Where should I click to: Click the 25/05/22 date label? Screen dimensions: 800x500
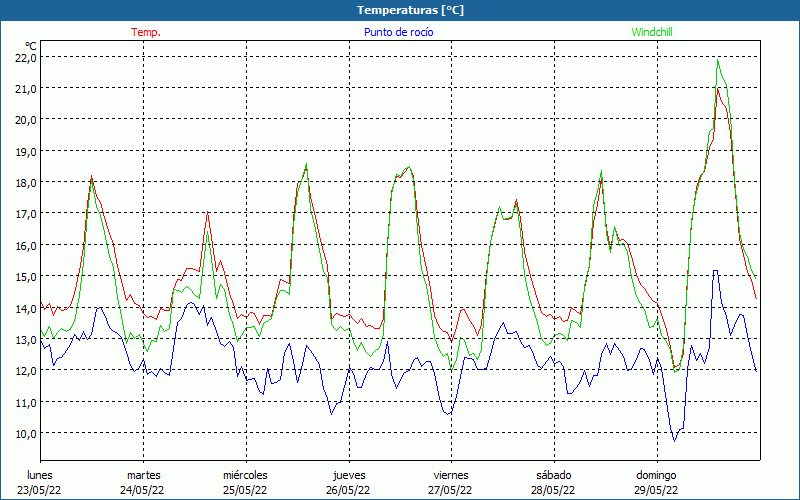(x=245, y=490)
